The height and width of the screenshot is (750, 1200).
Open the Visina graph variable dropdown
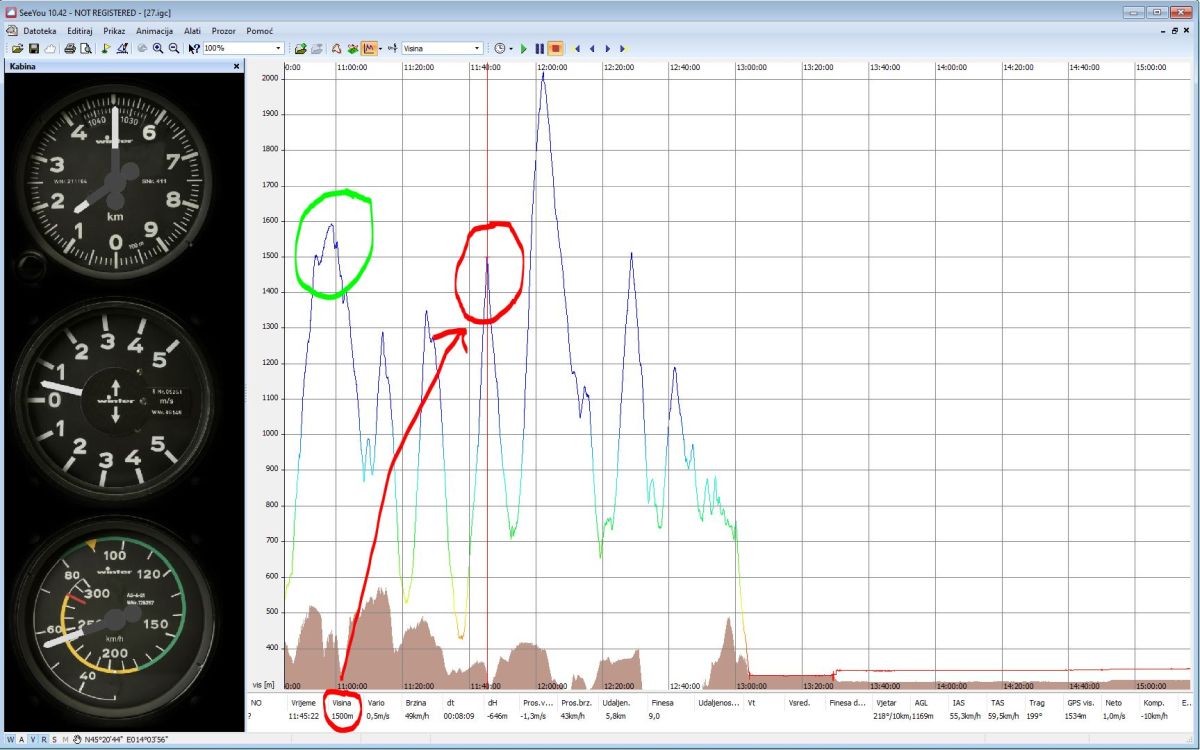click(x=476, y=48)
